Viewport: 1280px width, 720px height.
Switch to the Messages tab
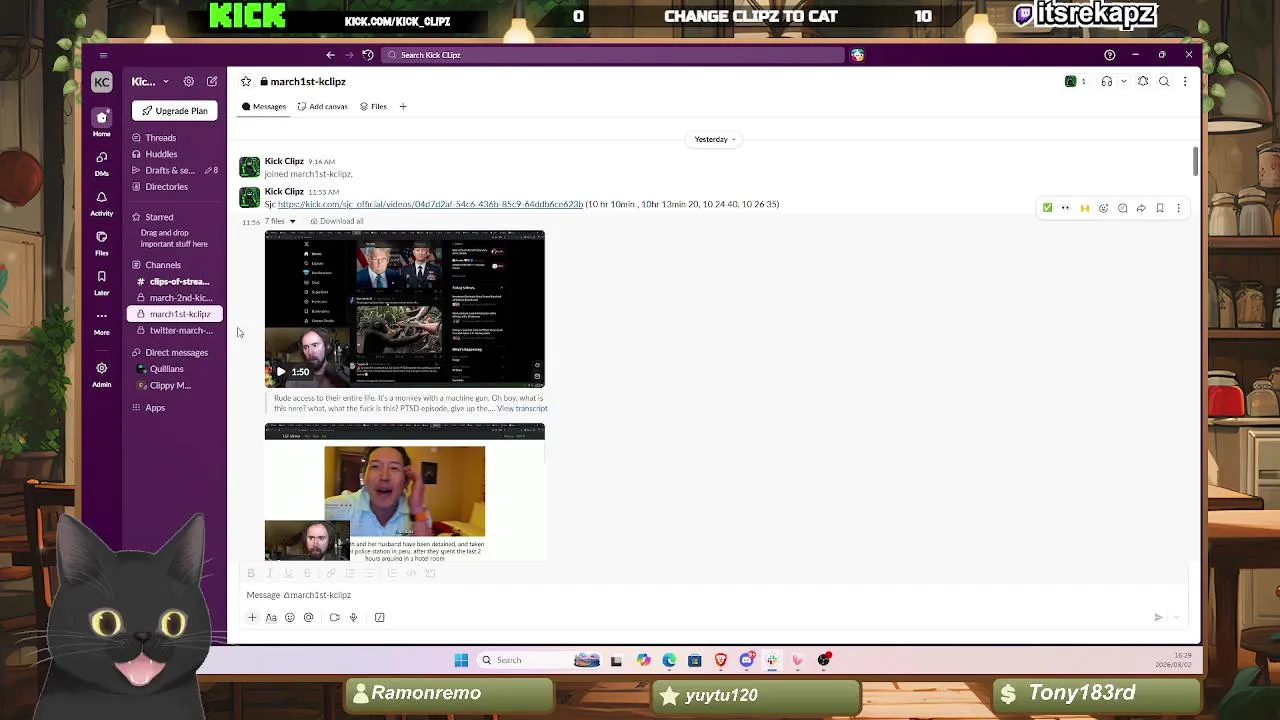pyautogui.click(x=264, y=106)
